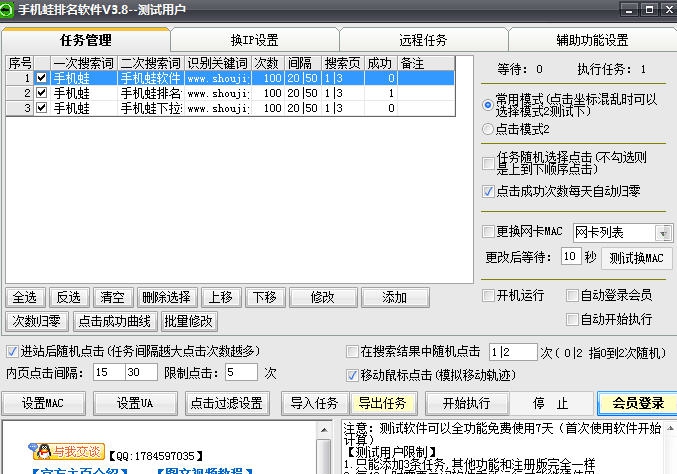
Task: Open the 辅助功能设置 tab
Action: pos(592,40)
